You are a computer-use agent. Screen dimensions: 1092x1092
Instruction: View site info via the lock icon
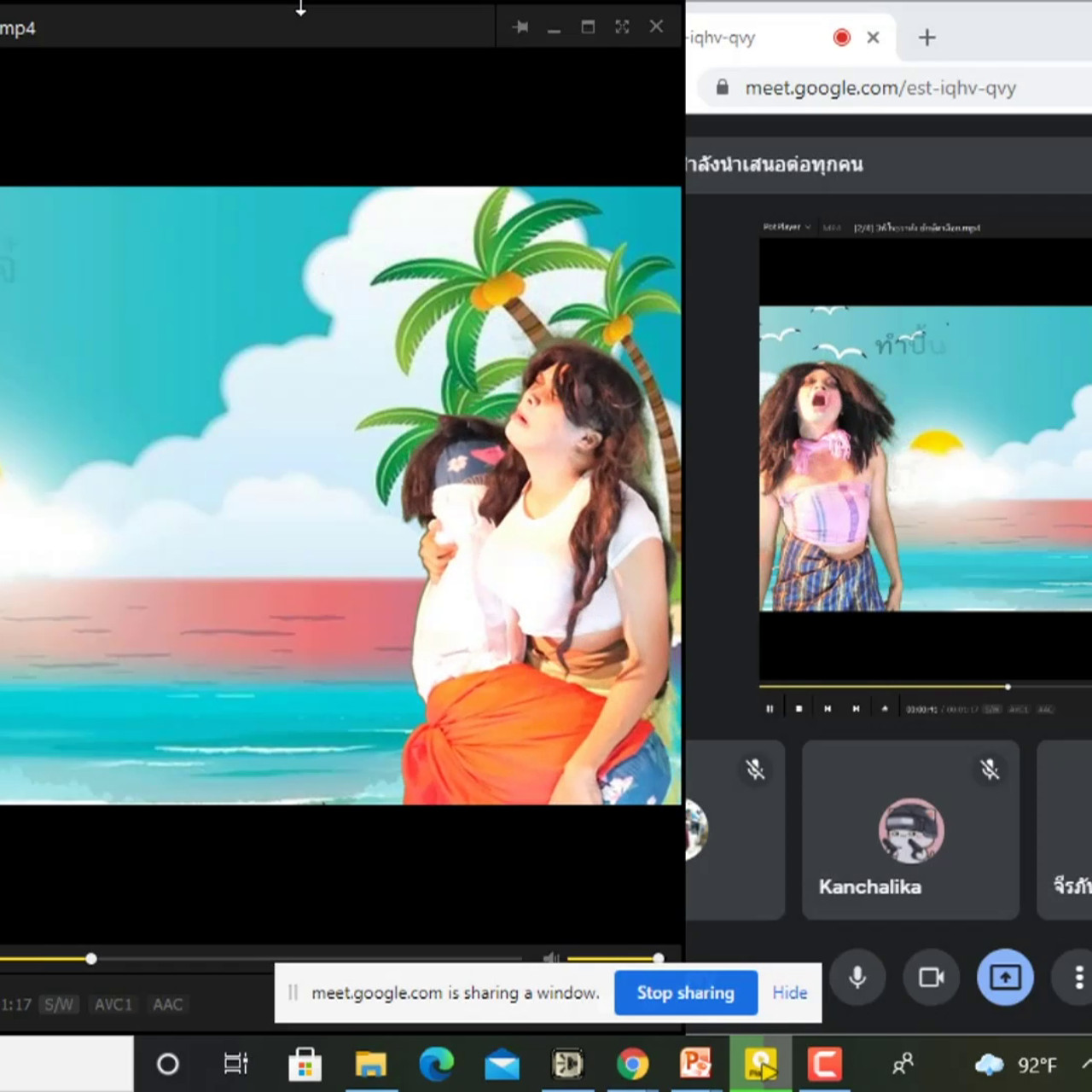tap(723, 87)
